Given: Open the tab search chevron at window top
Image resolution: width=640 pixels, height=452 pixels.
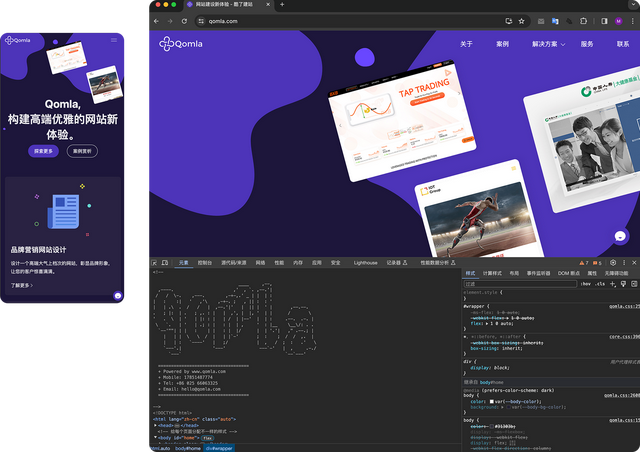Looking at the screenshot, I should tap(633, 4).
